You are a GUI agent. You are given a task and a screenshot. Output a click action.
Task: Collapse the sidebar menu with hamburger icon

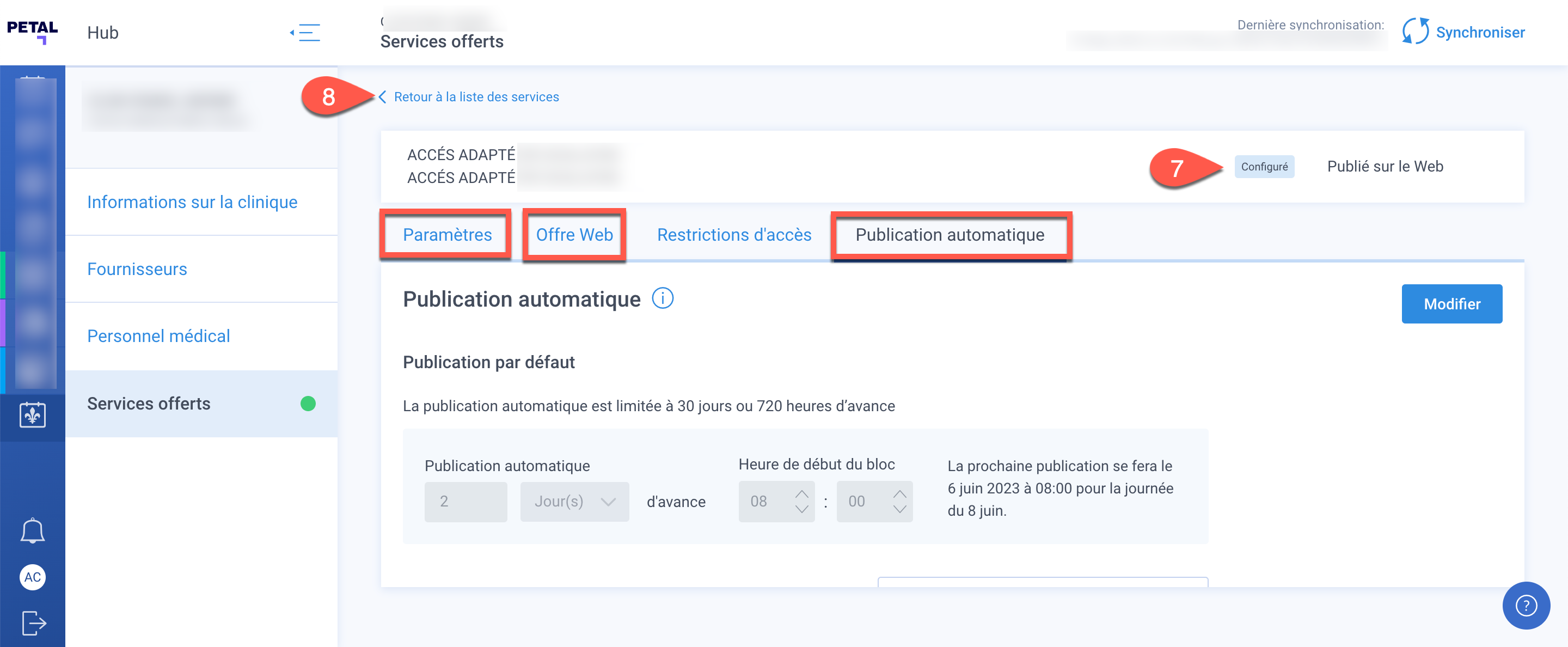tap(305, 32)
